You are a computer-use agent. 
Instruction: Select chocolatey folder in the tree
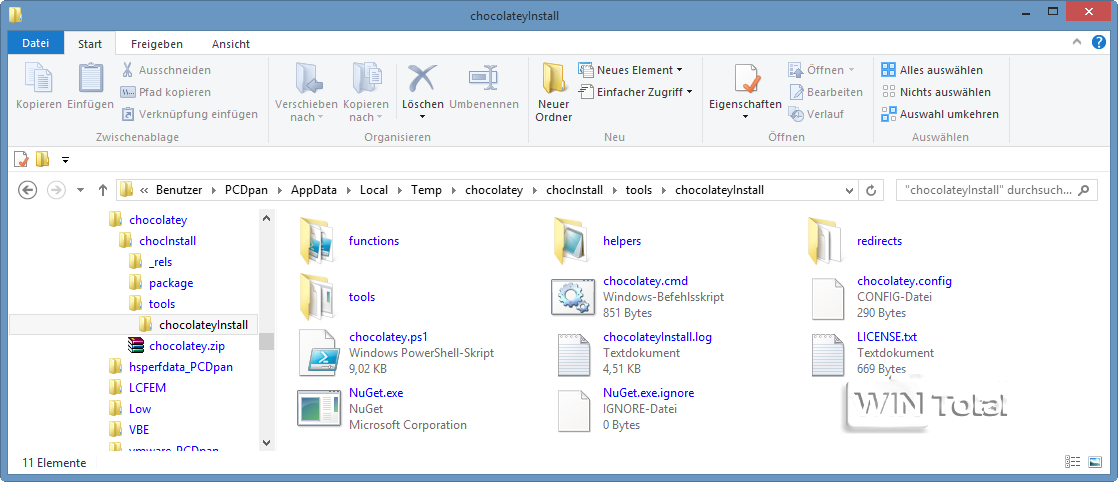point(158,220)
